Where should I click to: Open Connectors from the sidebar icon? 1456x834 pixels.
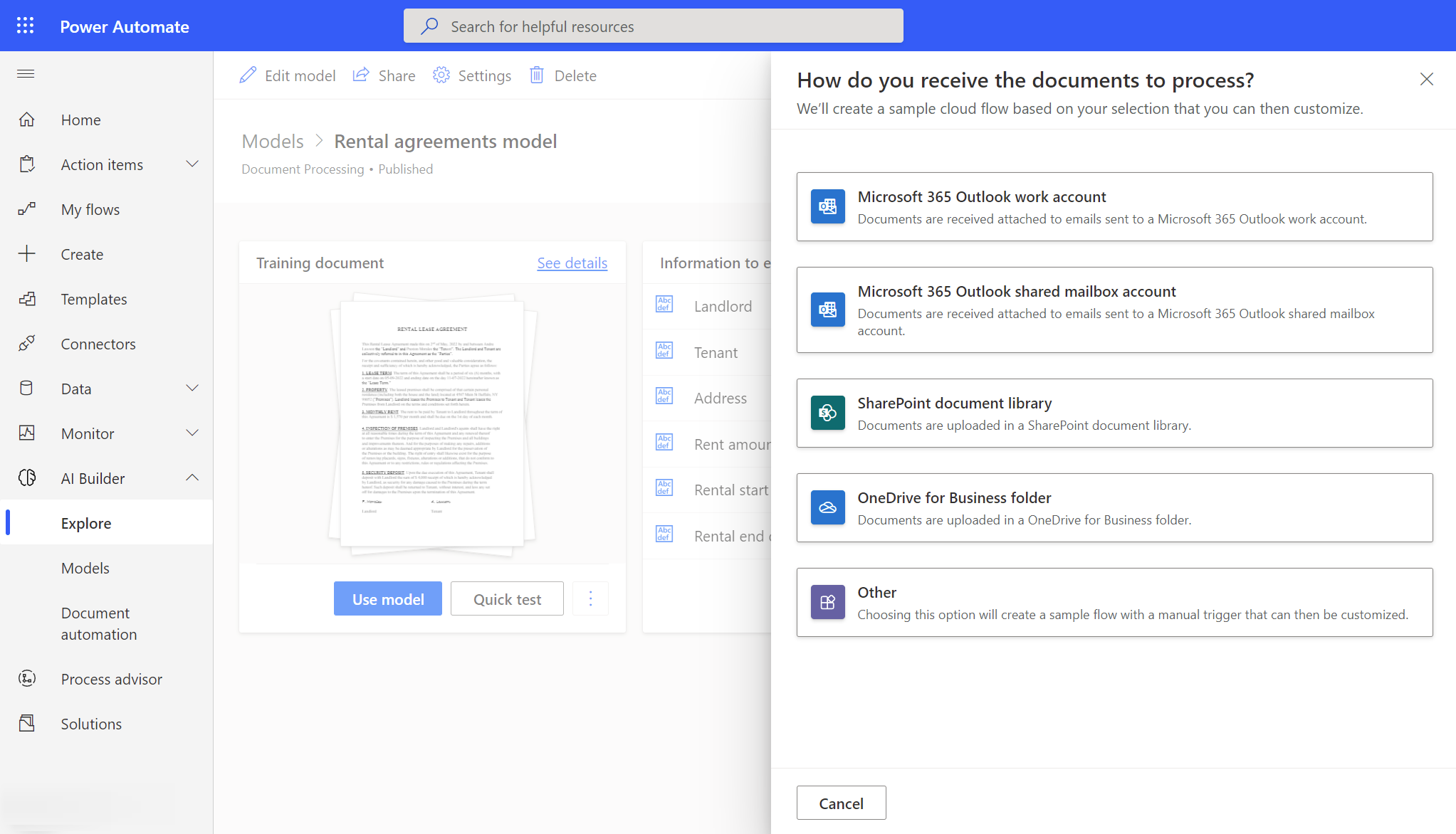click(x=27, y=344)
